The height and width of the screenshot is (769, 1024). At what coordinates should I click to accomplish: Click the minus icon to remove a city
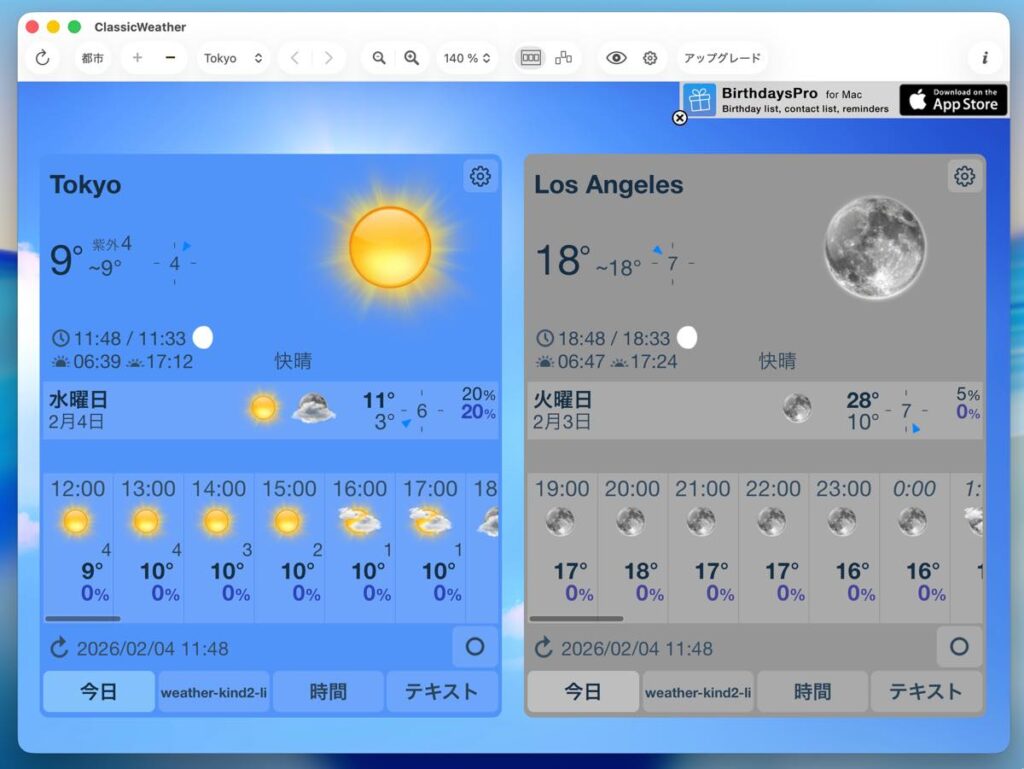170,58
